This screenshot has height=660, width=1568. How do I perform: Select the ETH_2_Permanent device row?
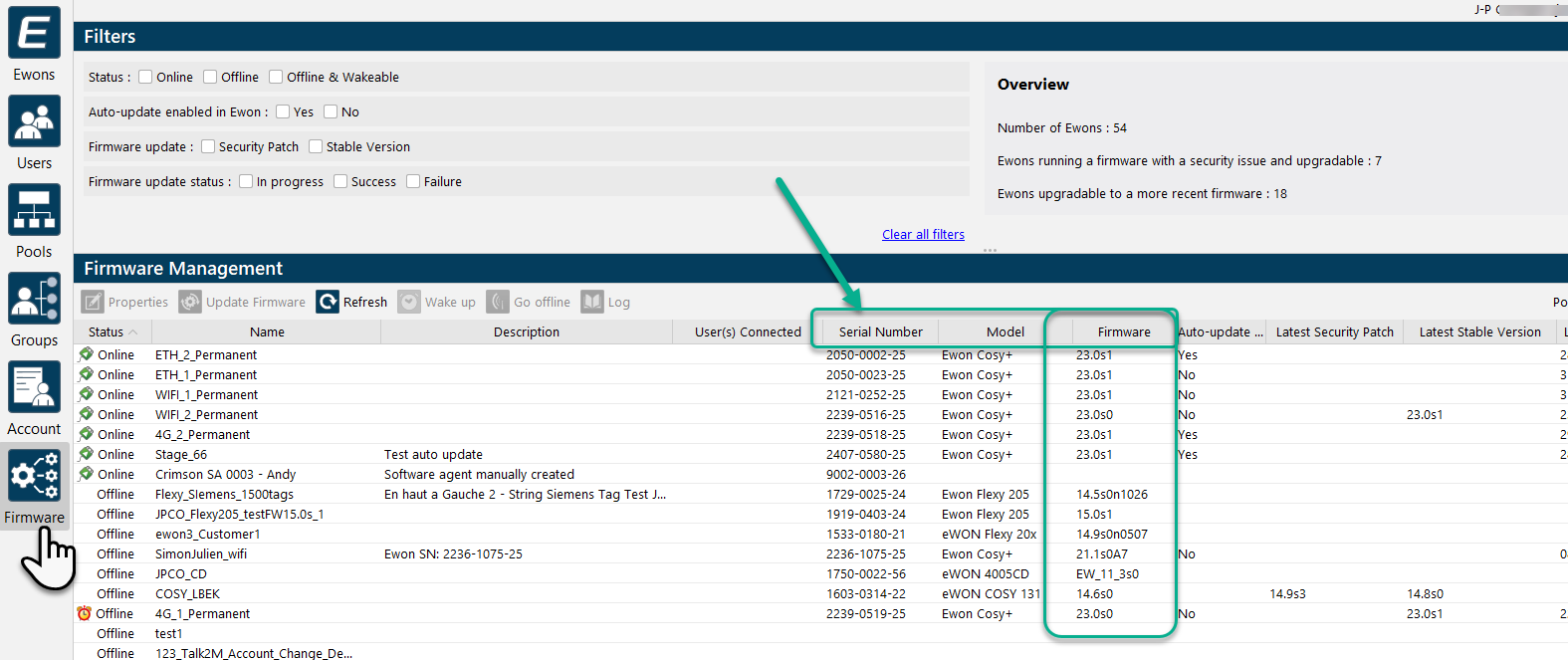pos(206,355)
